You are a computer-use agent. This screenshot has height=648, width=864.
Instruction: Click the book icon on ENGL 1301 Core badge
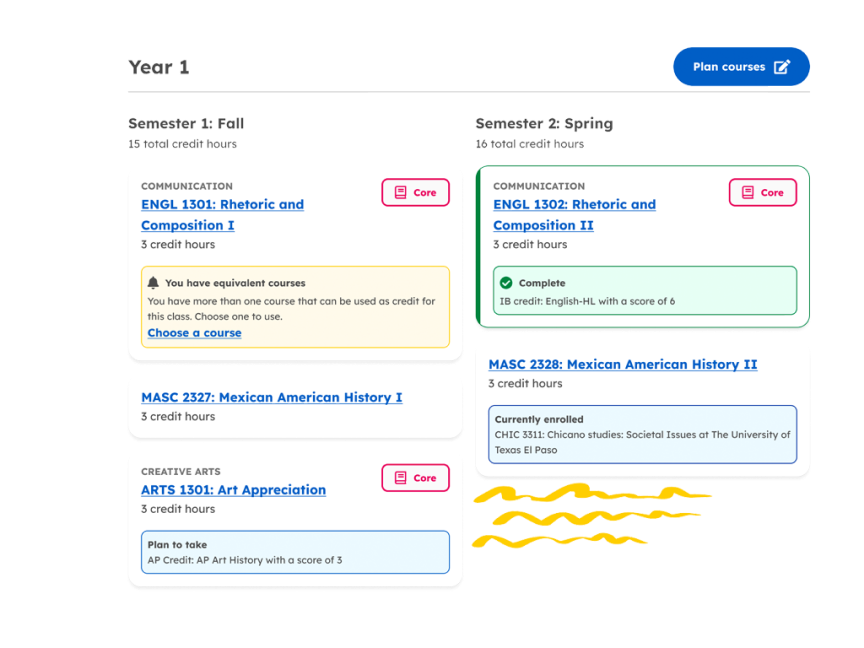click(x=400, y=193)
